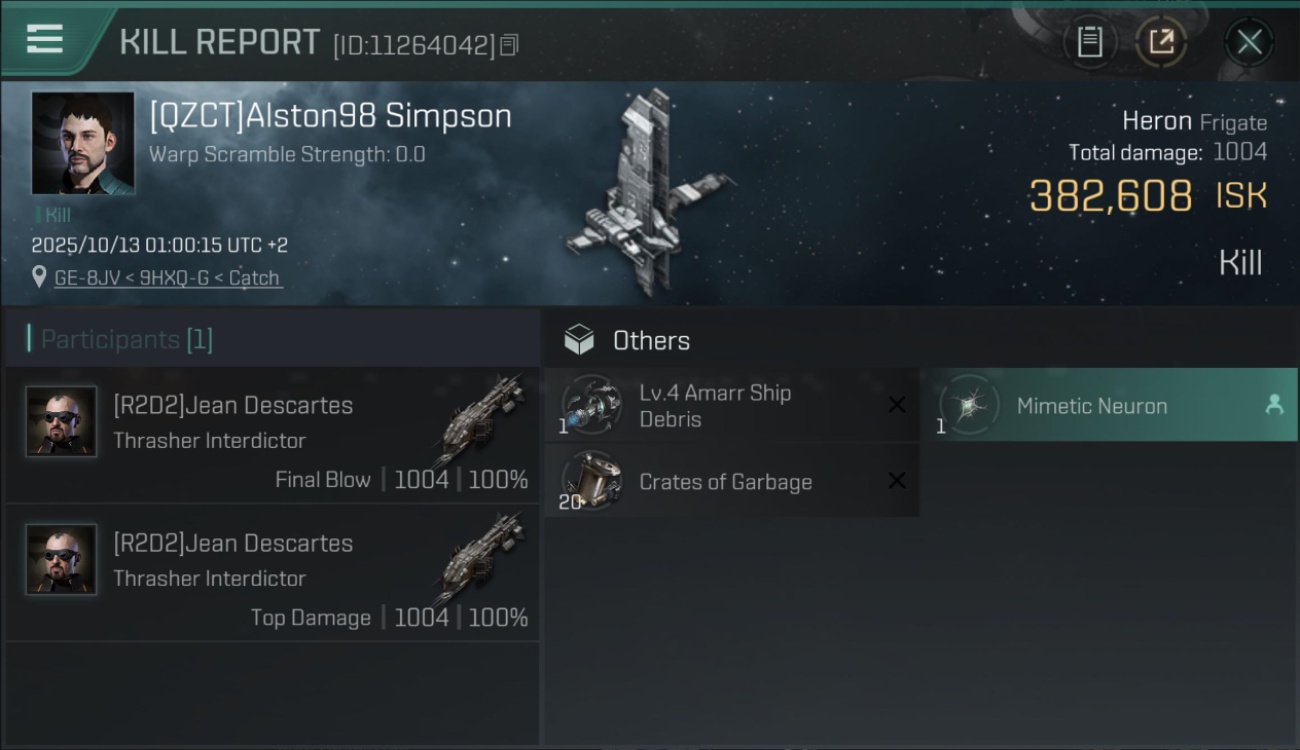Close the kill report window
Image resolution: width=1300 pixels, height=750 pixels.
(1249, 42)
